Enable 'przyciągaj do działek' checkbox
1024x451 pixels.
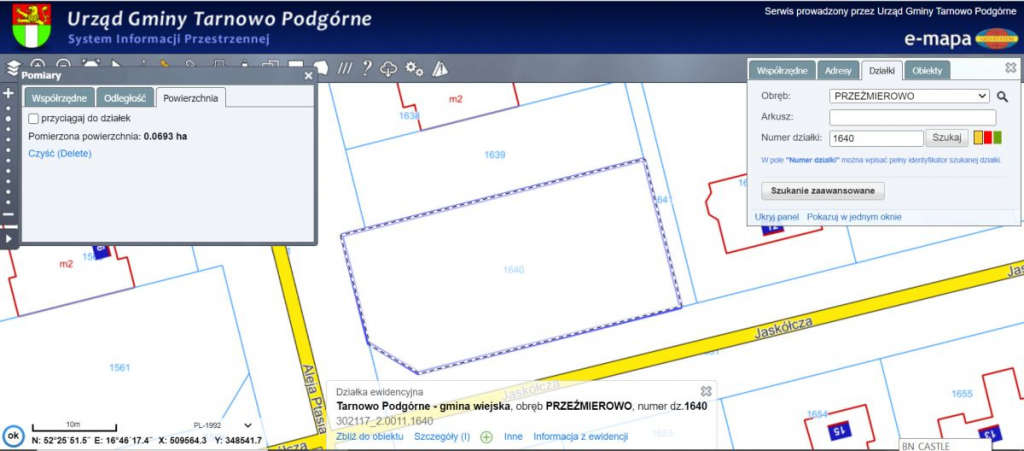point(34,118)
